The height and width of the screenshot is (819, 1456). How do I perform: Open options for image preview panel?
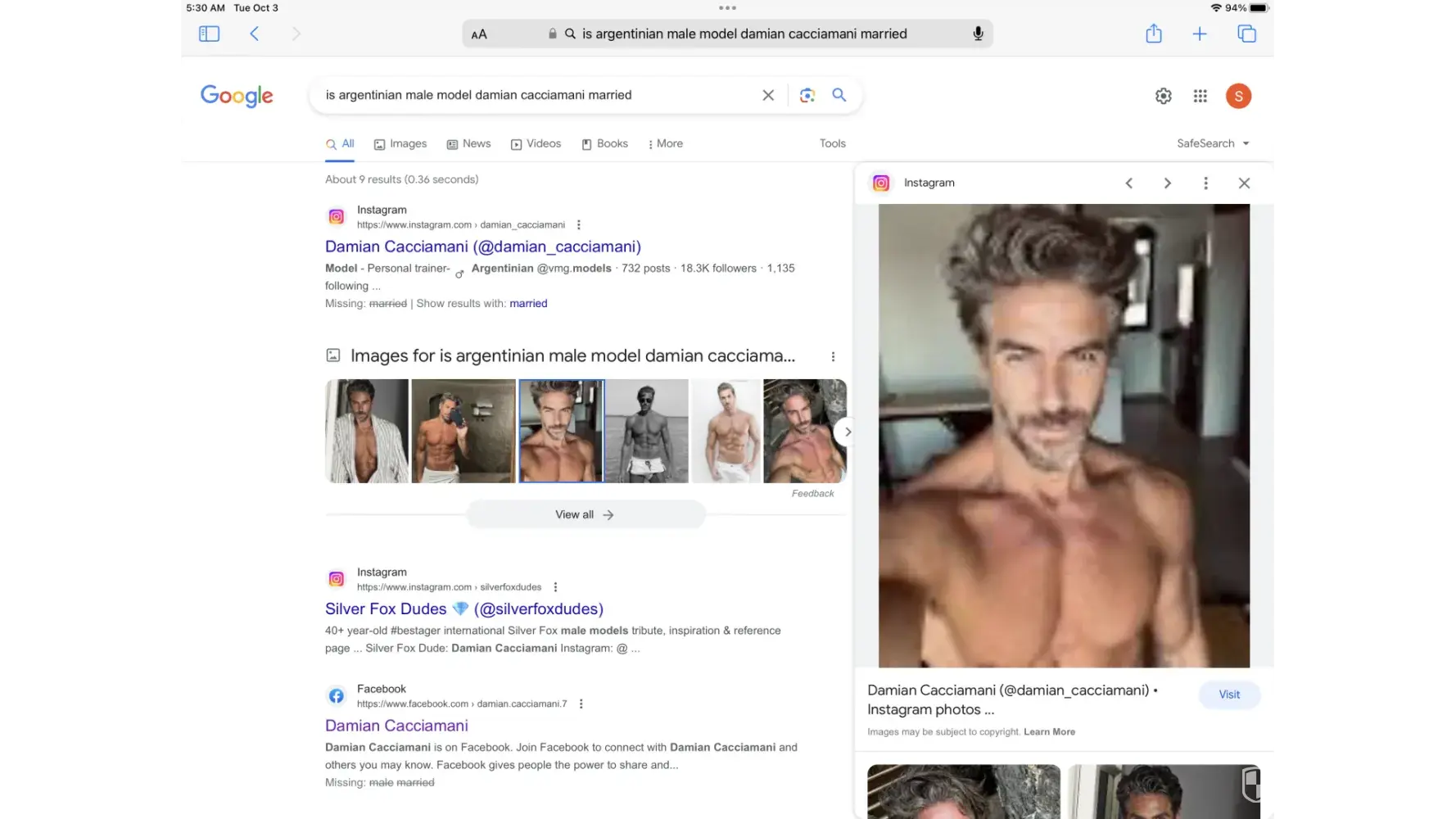click(x=1205, y=183)
